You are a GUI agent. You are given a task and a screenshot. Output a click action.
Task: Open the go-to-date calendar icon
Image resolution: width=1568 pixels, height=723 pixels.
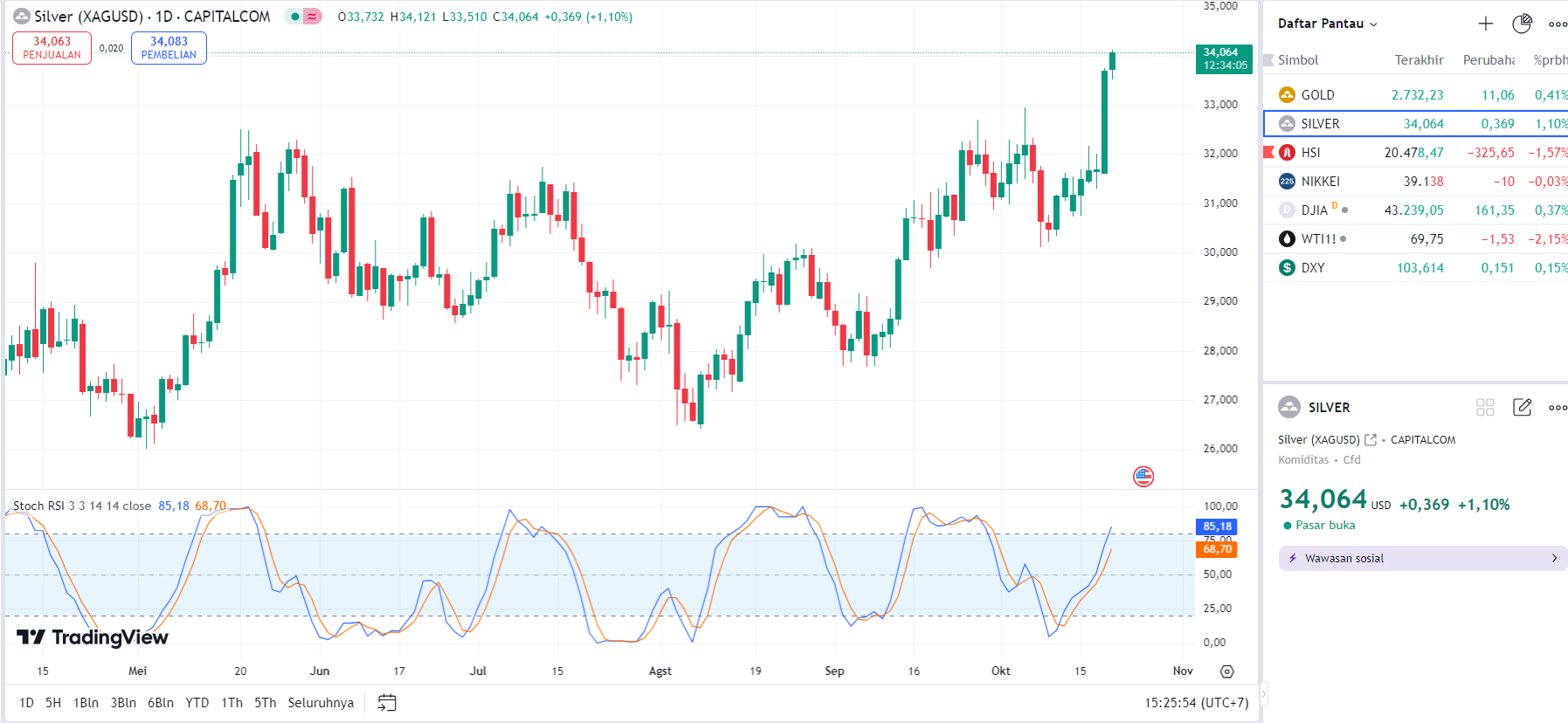tap(387, 702)
